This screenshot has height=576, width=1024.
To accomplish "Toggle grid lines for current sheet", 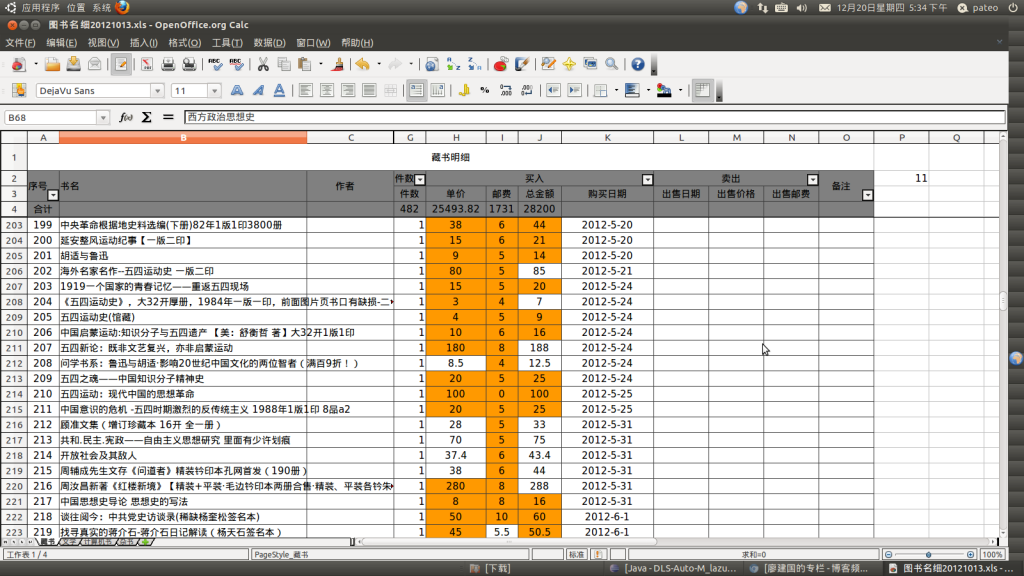I will pos(702,90).
